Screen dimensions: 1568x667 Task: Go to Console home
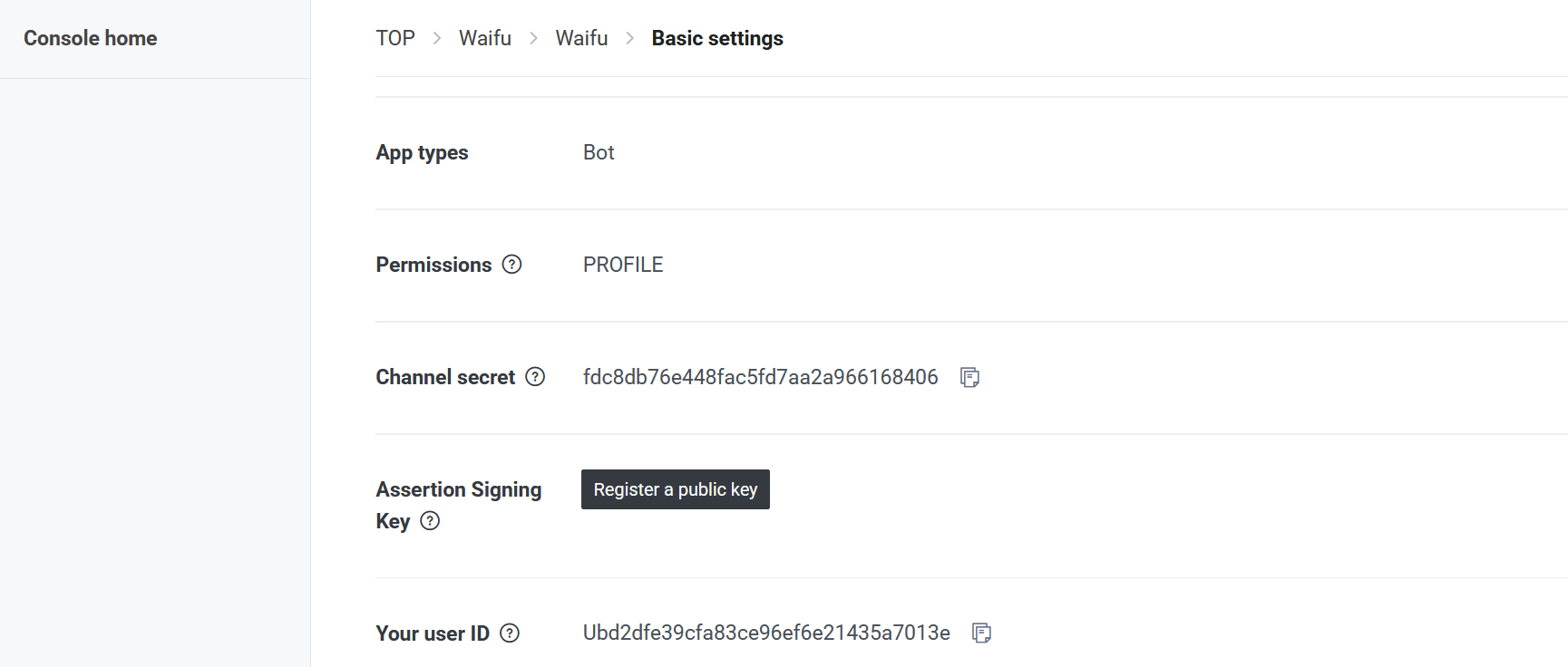pos(91,38)
